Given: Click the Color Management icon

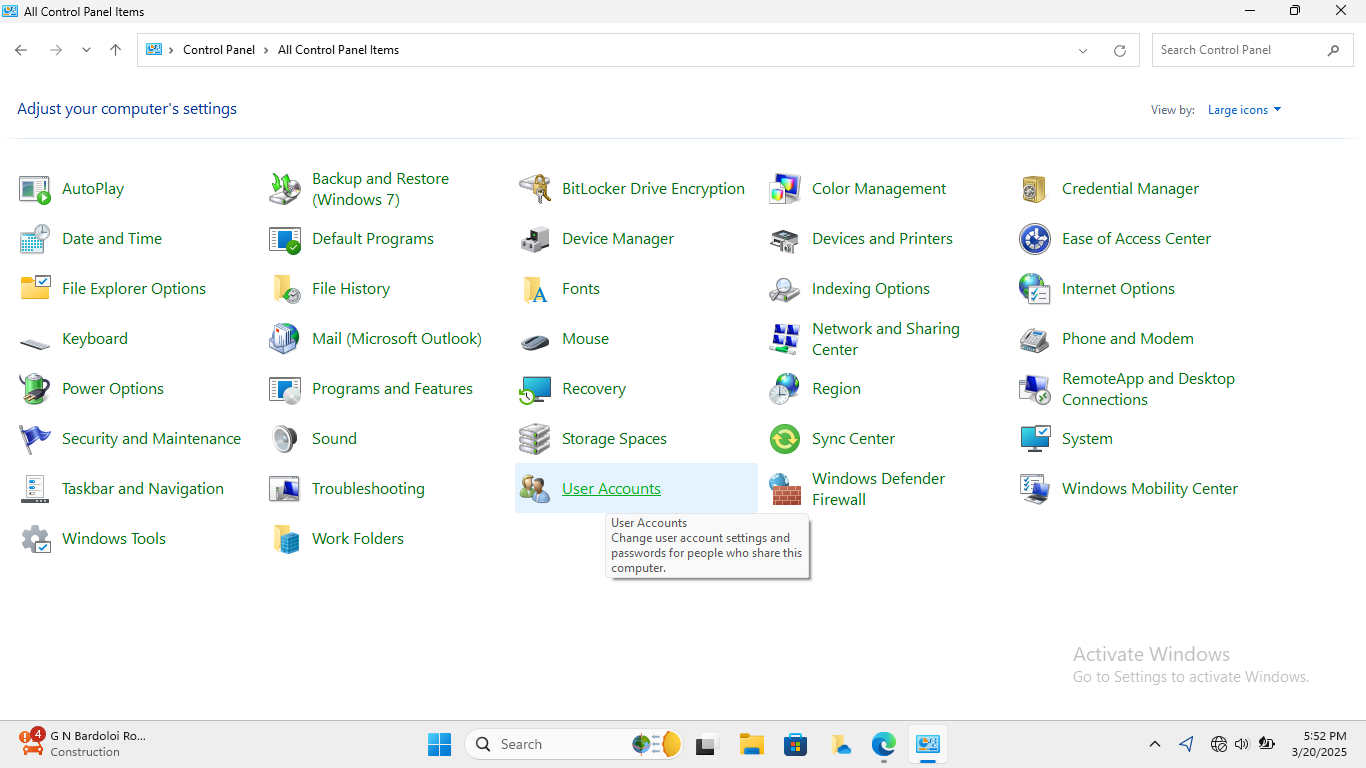Looking at the screenshot, I should (x=785, y=189).
